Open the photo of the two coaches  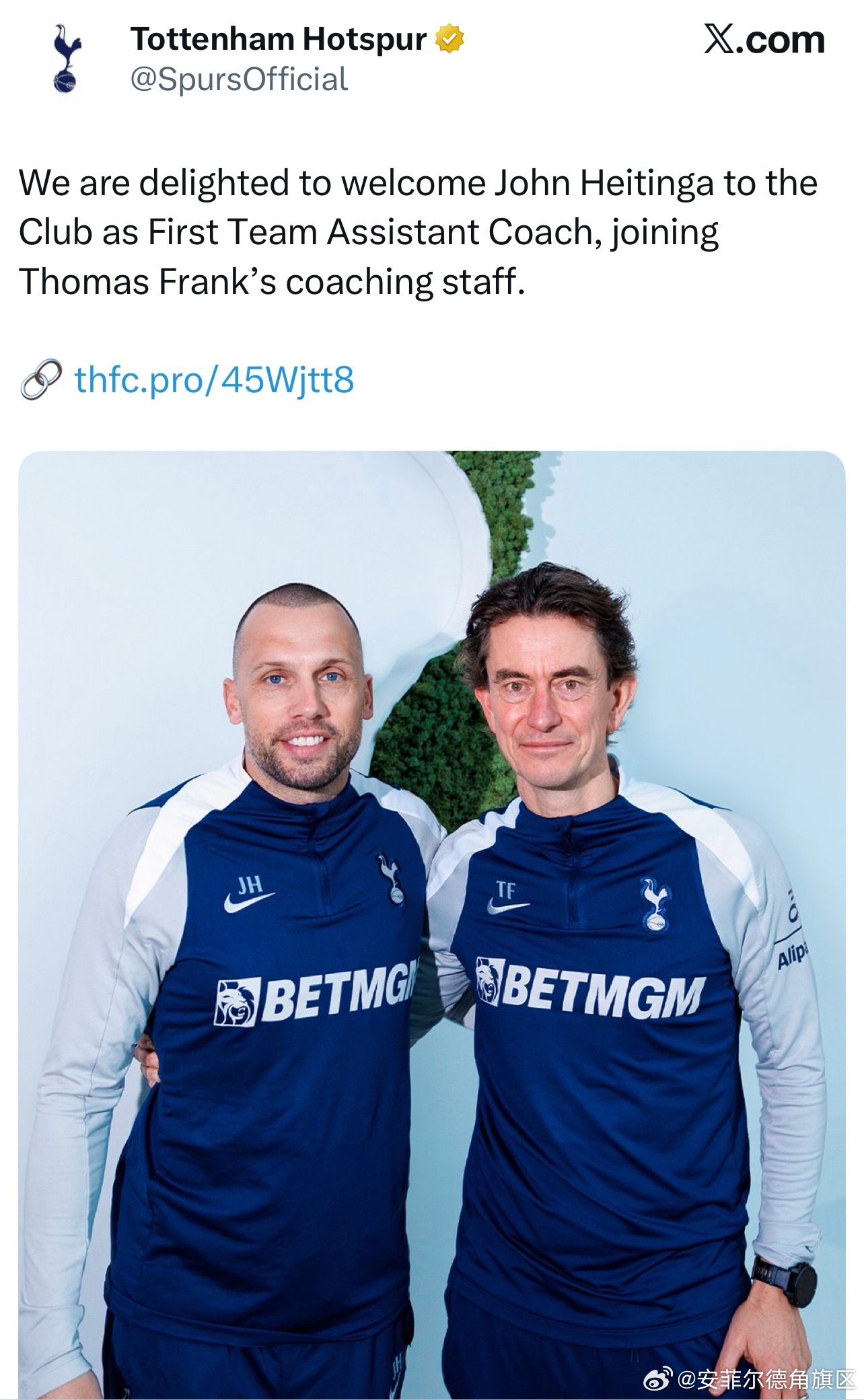[x=432, y=925]
